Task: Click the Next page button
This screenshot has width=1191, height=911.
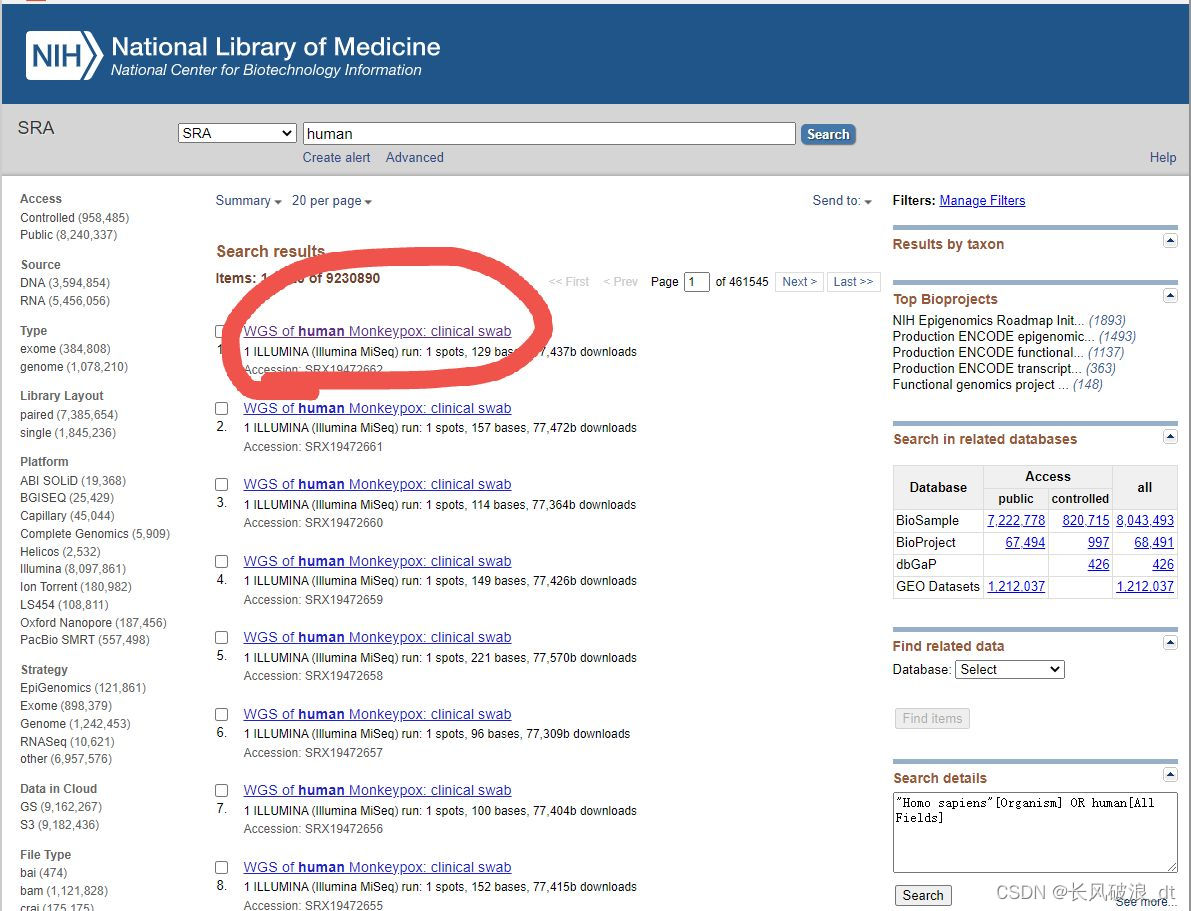Action: [x=799, y=282]
